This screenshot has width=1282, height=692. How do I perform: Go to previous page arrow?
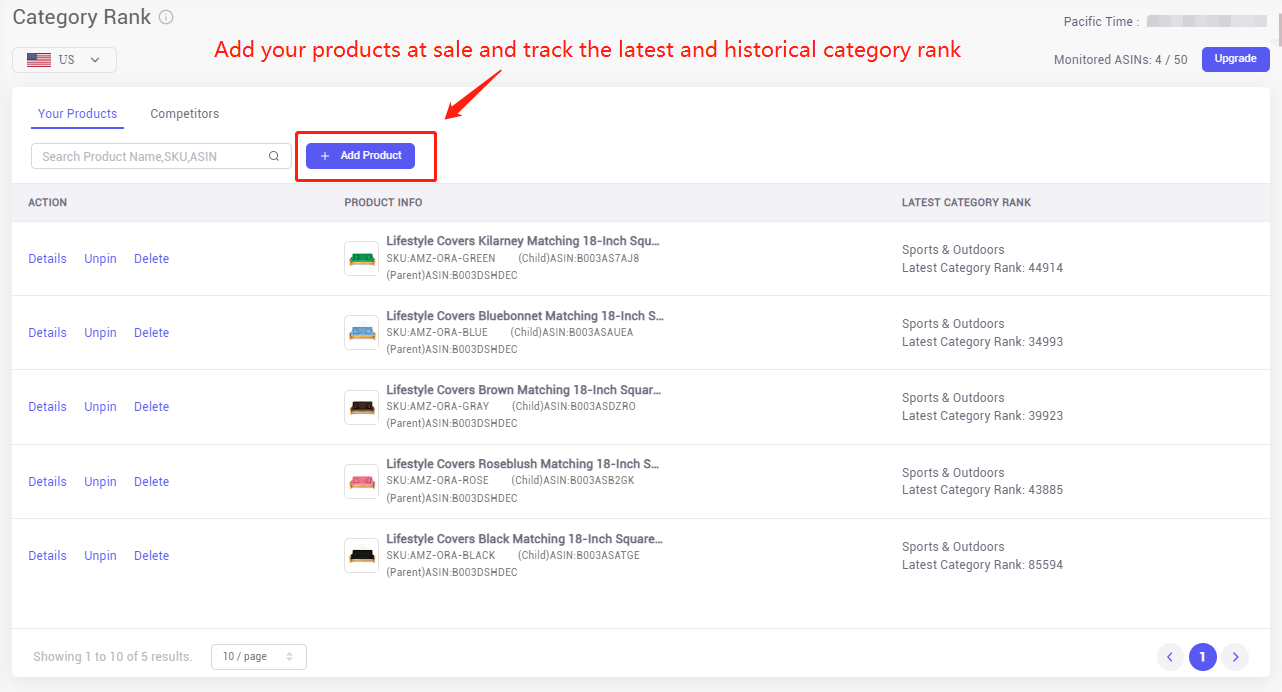tap(1170, 657)
